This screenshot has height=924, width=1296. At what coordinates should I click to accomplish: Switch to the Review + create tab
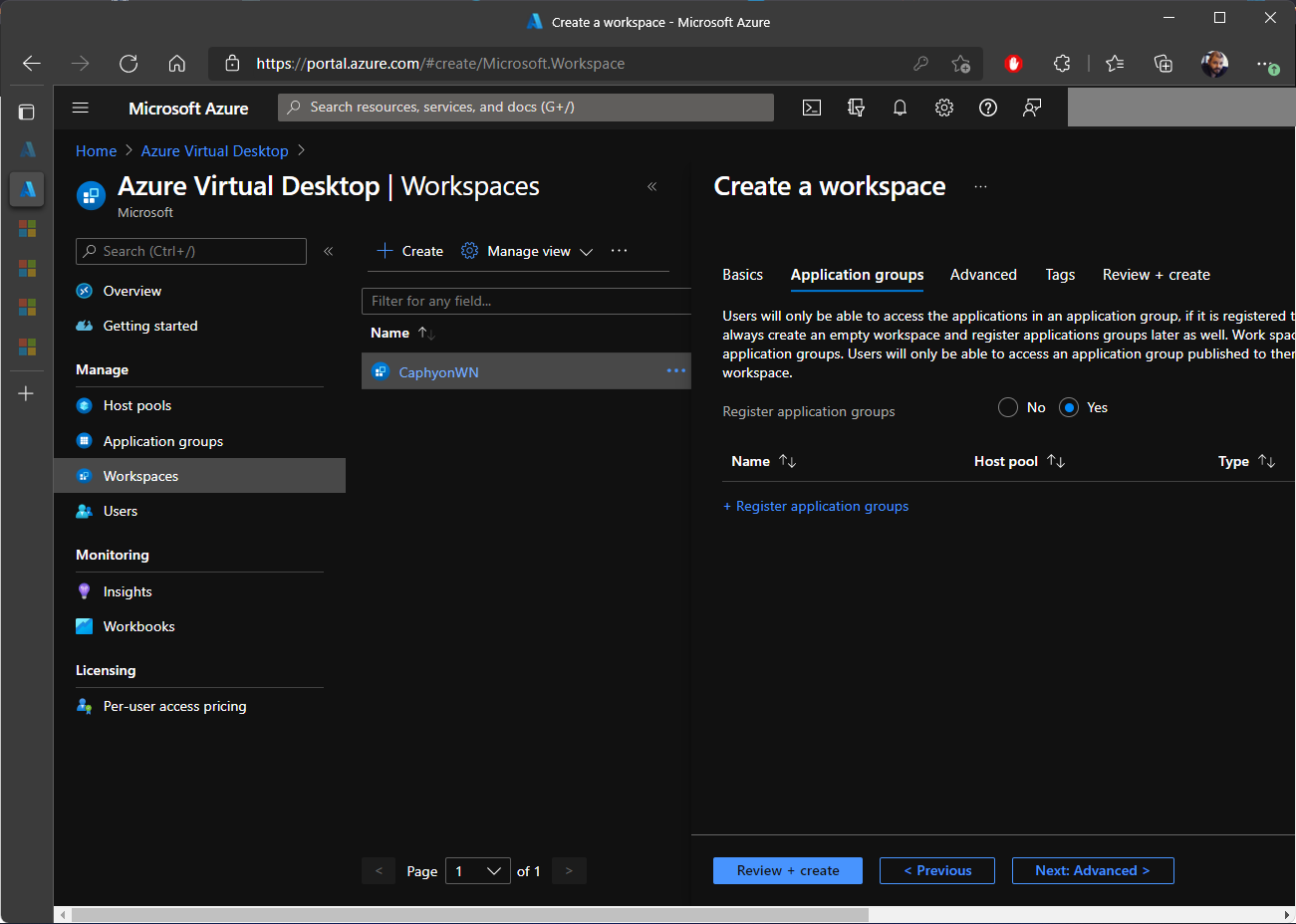1156,275
